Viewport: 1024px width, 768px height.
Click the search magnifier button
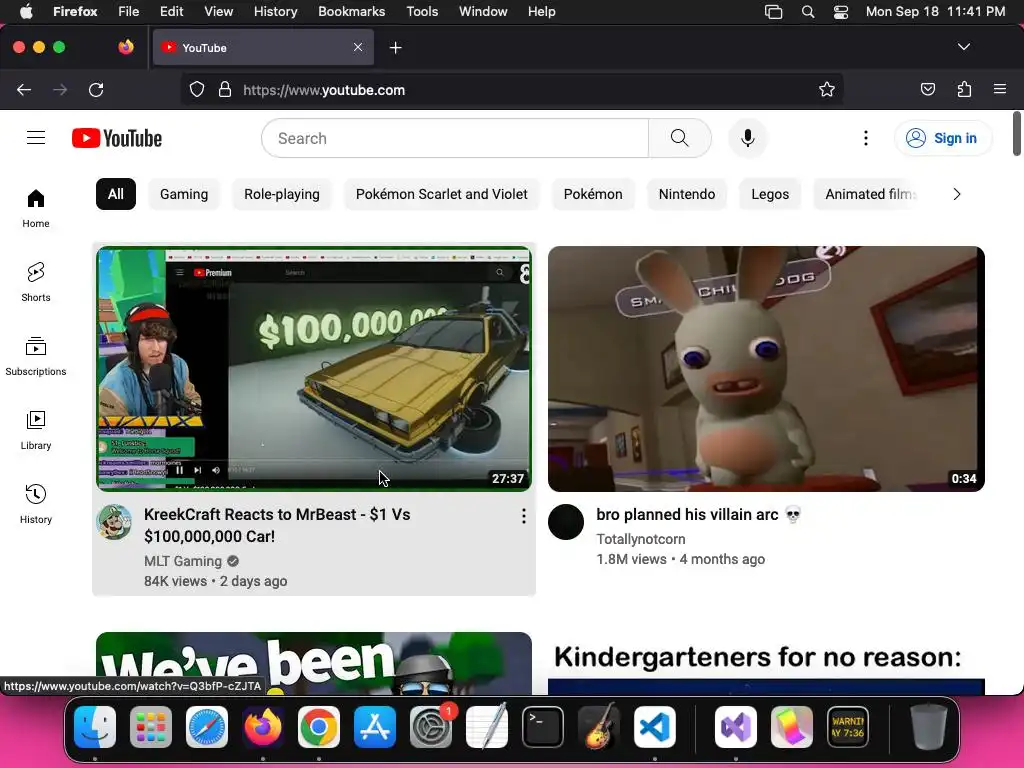click(679, 138)
